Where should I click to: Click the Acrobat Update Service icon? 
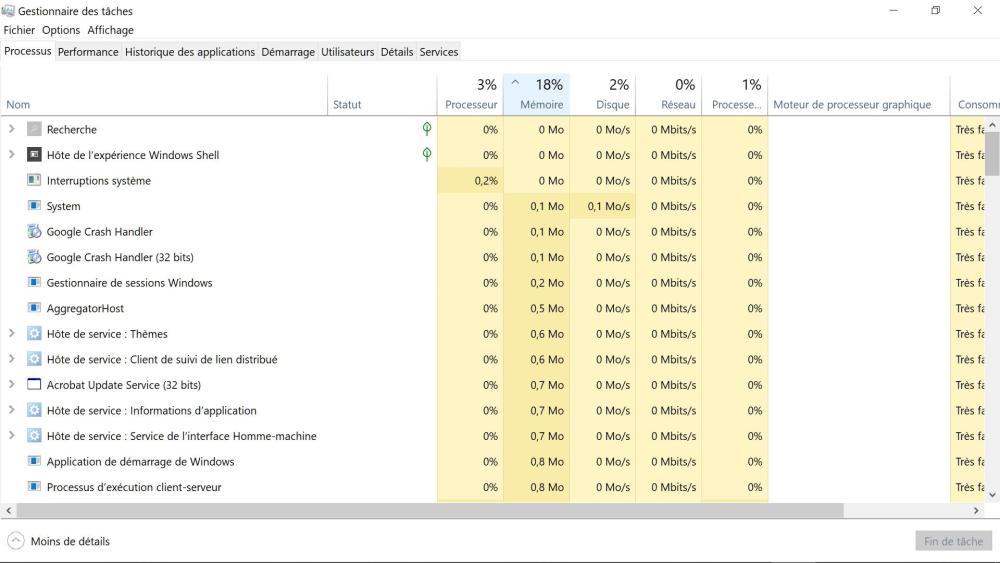pyautogui.click(x=34, y=385)
